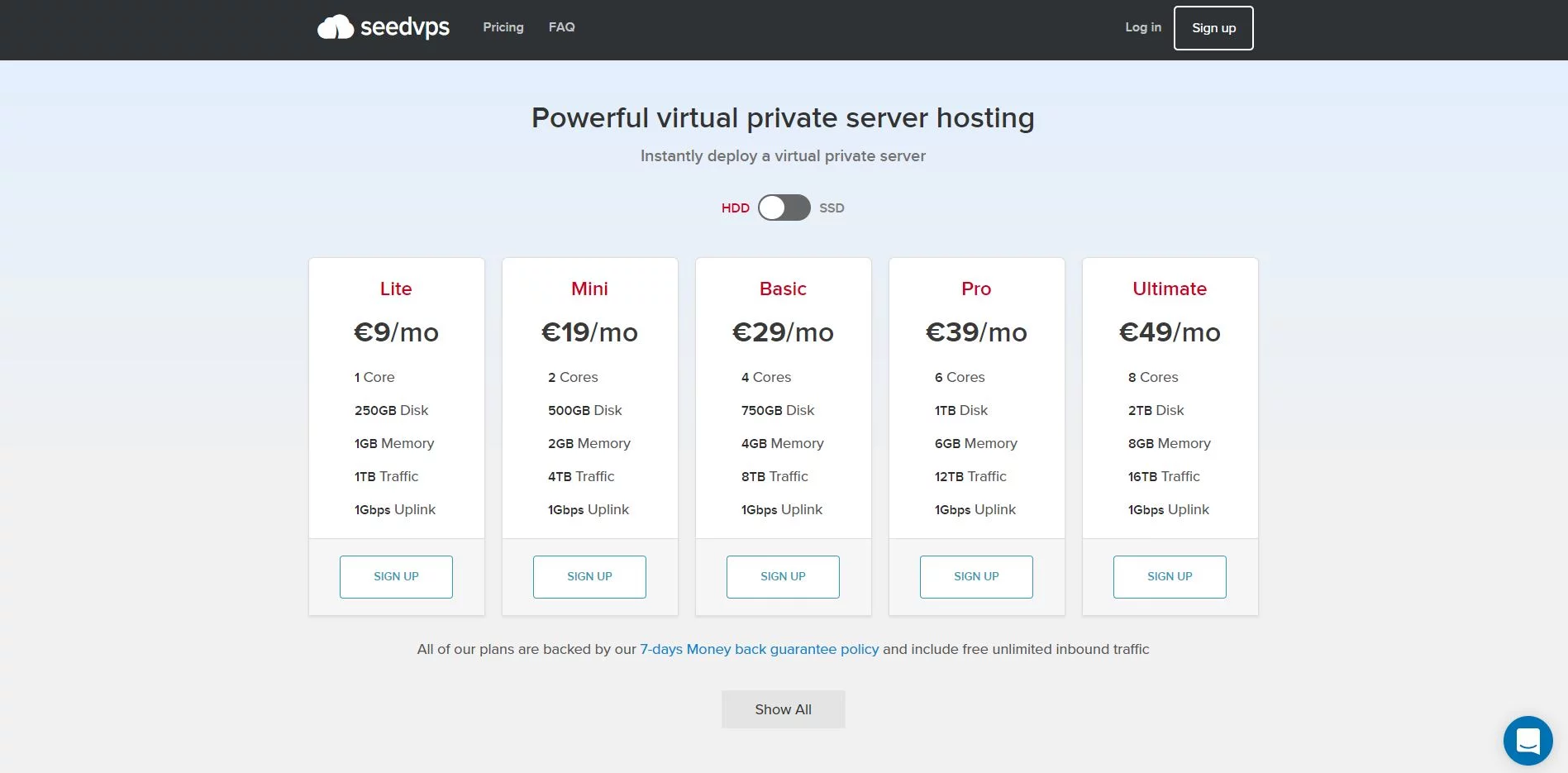1568x773 pixels.
Task: Click the seedvps cloud logo
Action: click(x=384, y=27)
